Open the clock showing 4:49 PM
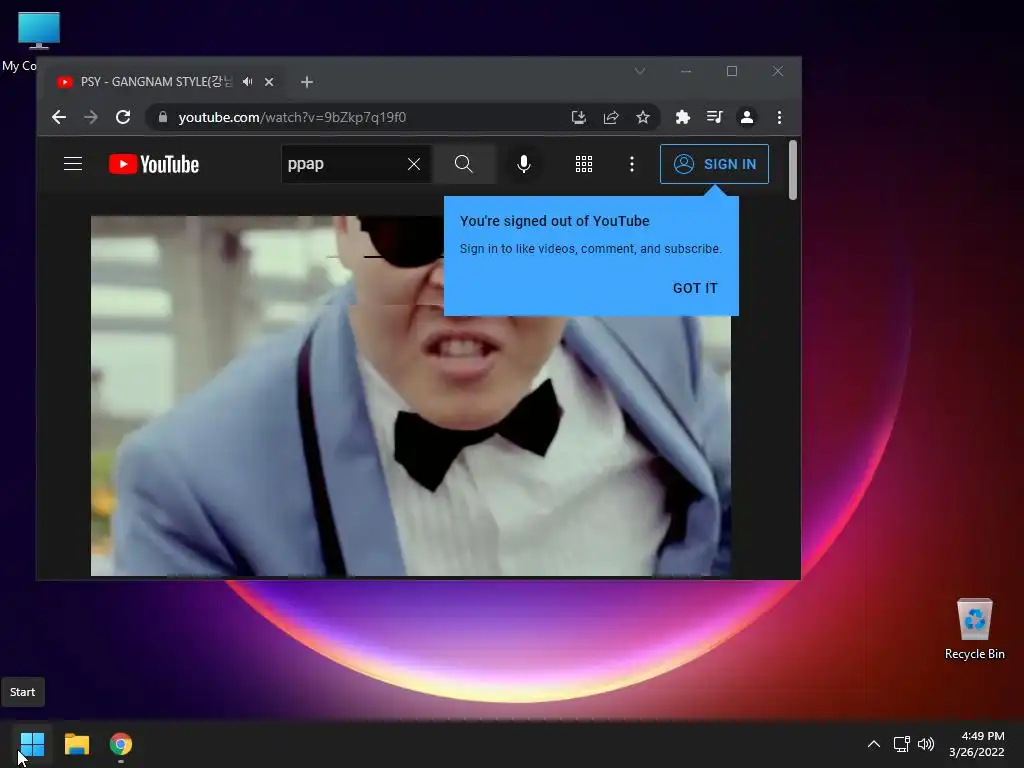 [x=977, y=744]
